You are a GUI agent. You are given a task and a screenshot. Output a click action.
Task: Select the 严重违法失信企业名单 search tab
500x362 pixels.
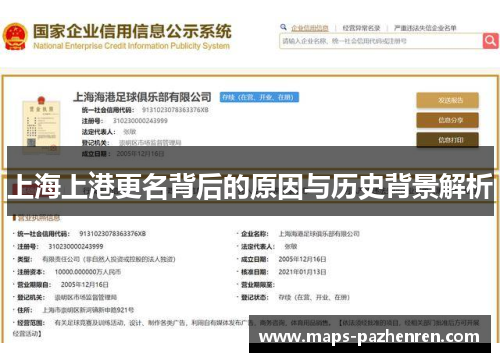(425, 28)
